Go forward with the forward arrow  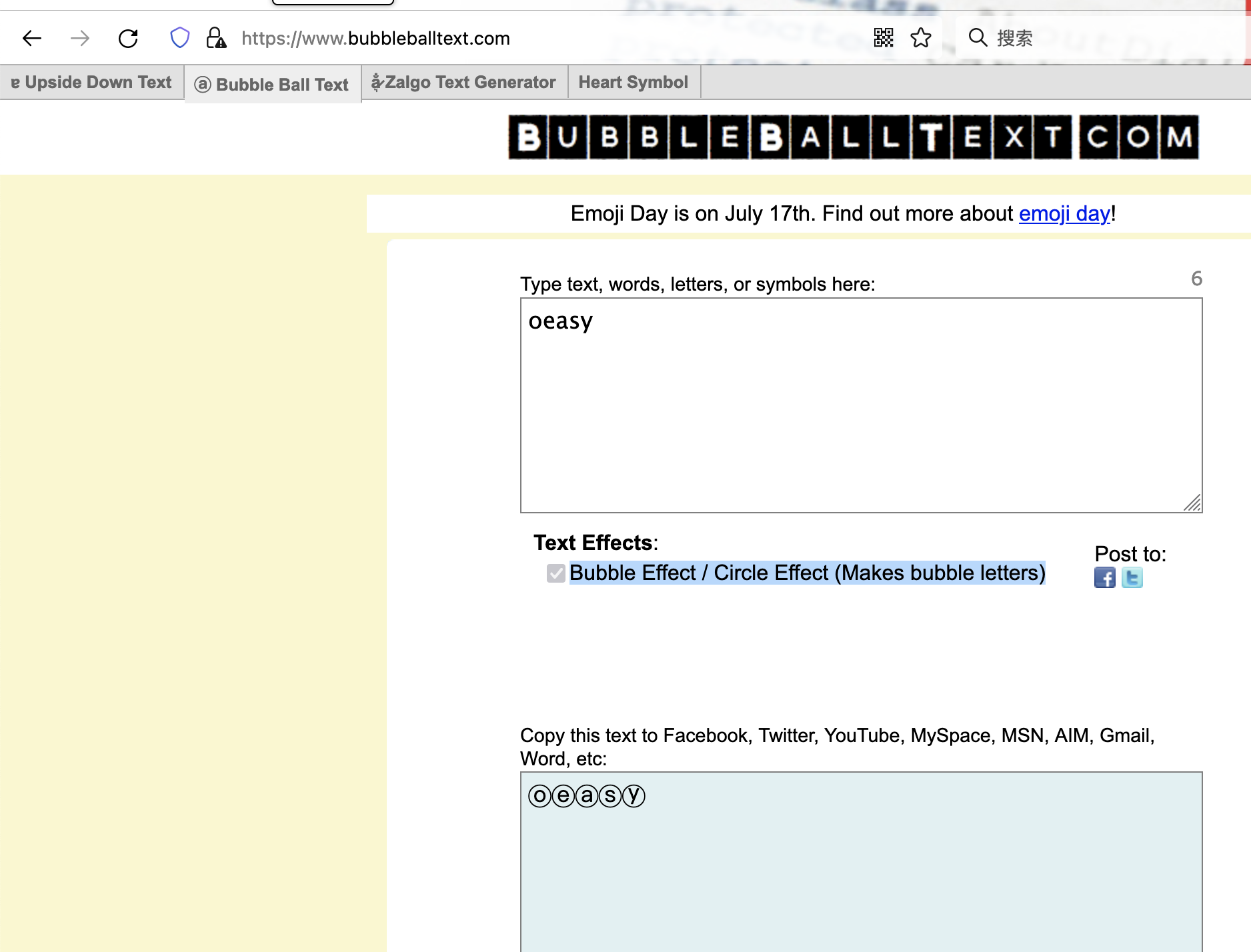coord(80,39)
